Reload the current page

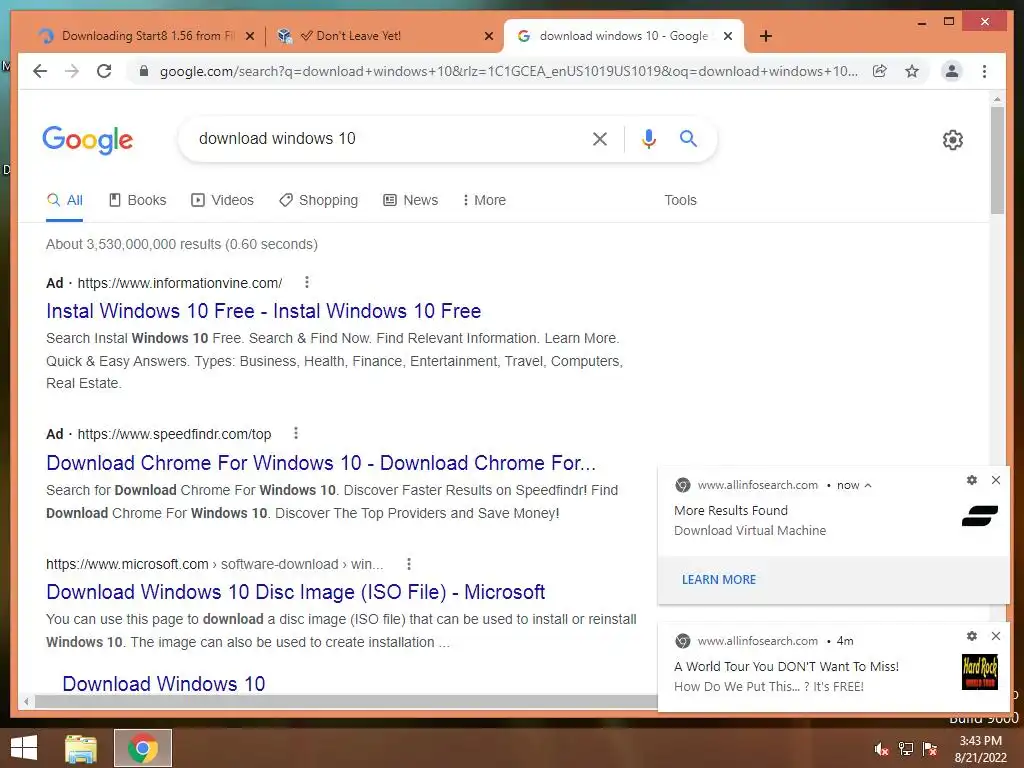pyautogui.click(x=104, y=71)
